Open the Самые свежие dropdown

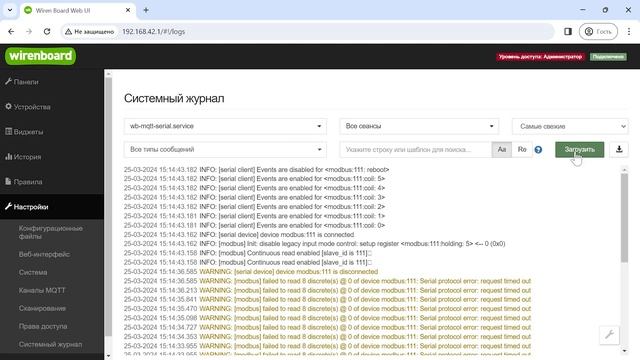click(x=570, y=127)
